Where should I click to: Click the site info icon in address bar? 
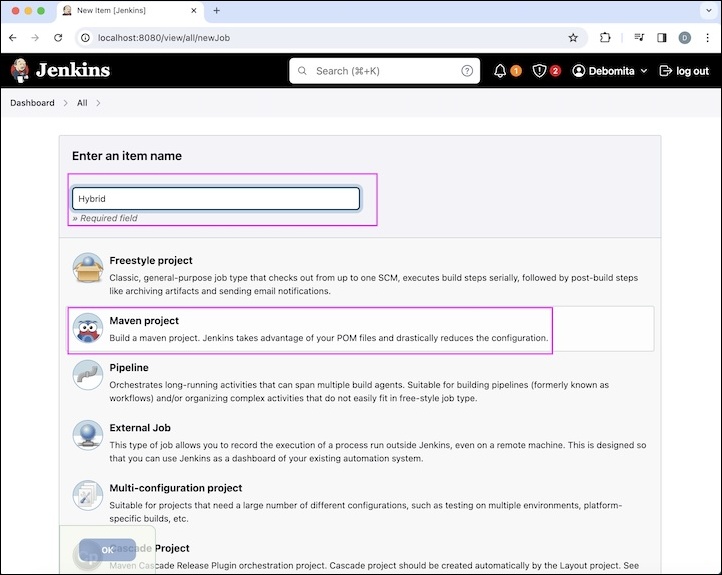85,38
